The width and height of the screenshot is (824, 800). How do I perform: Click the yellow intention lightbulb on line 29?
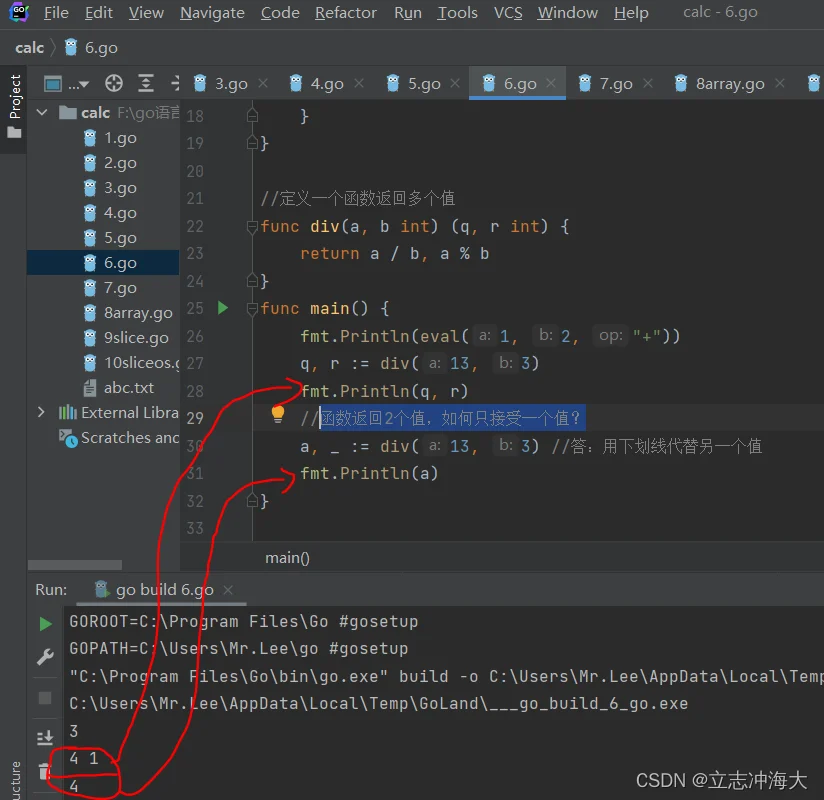(278, 415)
